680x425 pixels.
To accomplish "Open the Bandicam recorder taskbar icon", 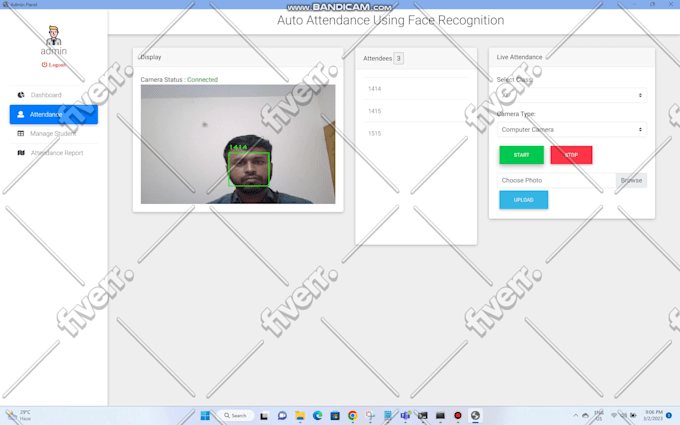I will coord(458,416).
